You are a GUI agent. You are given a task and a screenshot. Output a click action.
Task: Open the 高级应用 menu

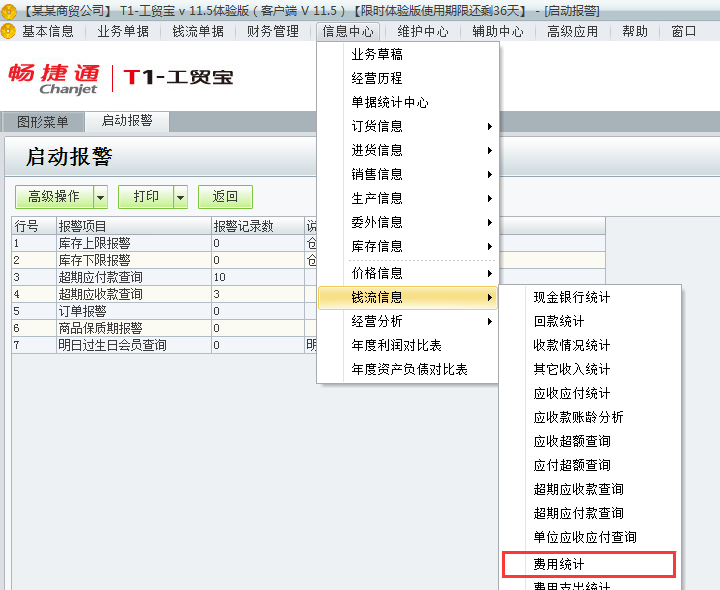point(573,31)
